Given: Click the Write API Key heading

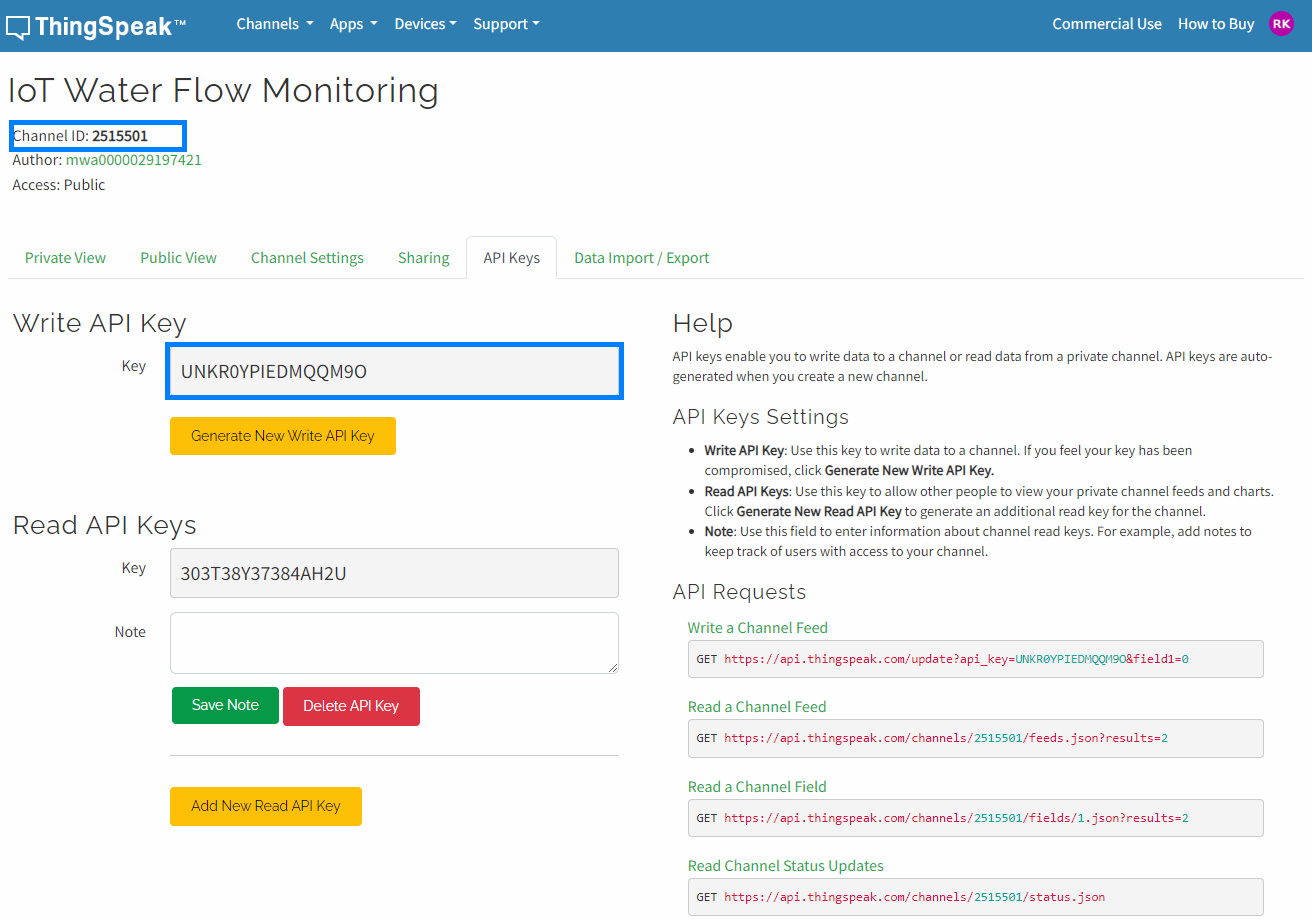Looking at the screenshot, I should pos(100,323).
